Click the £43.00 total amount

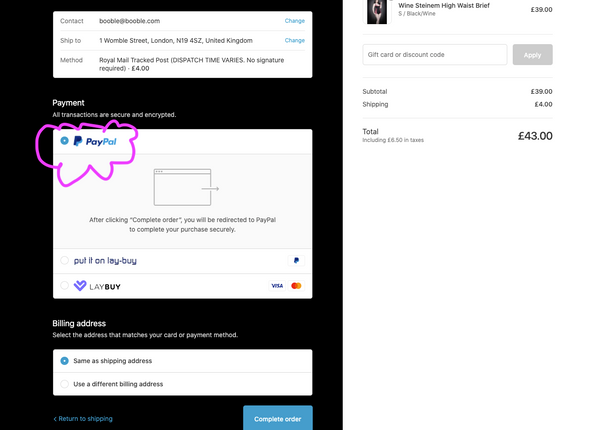535,136
